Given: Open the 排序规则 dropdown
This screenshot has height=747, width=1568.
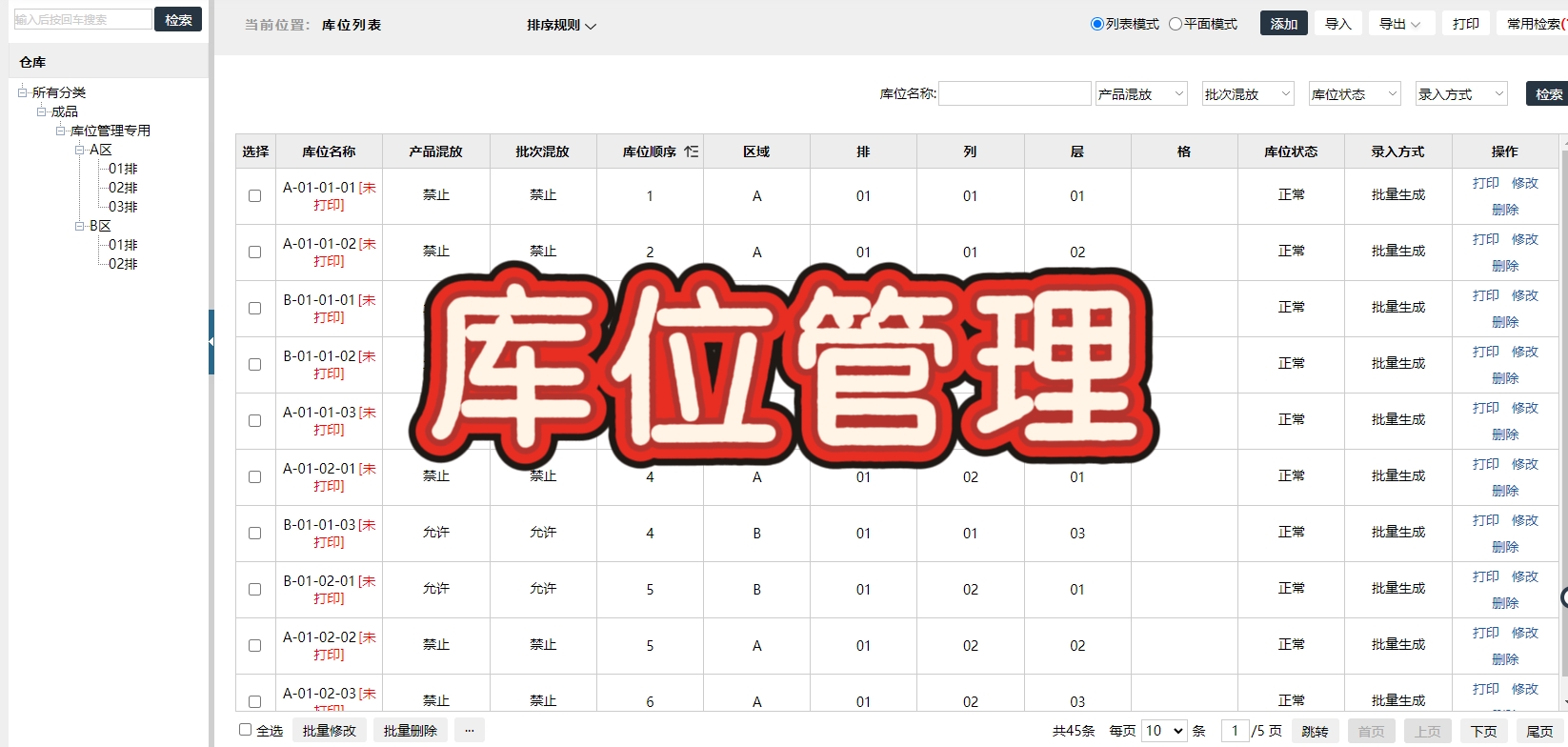Looking at the screenshot, I should (561, 26).
